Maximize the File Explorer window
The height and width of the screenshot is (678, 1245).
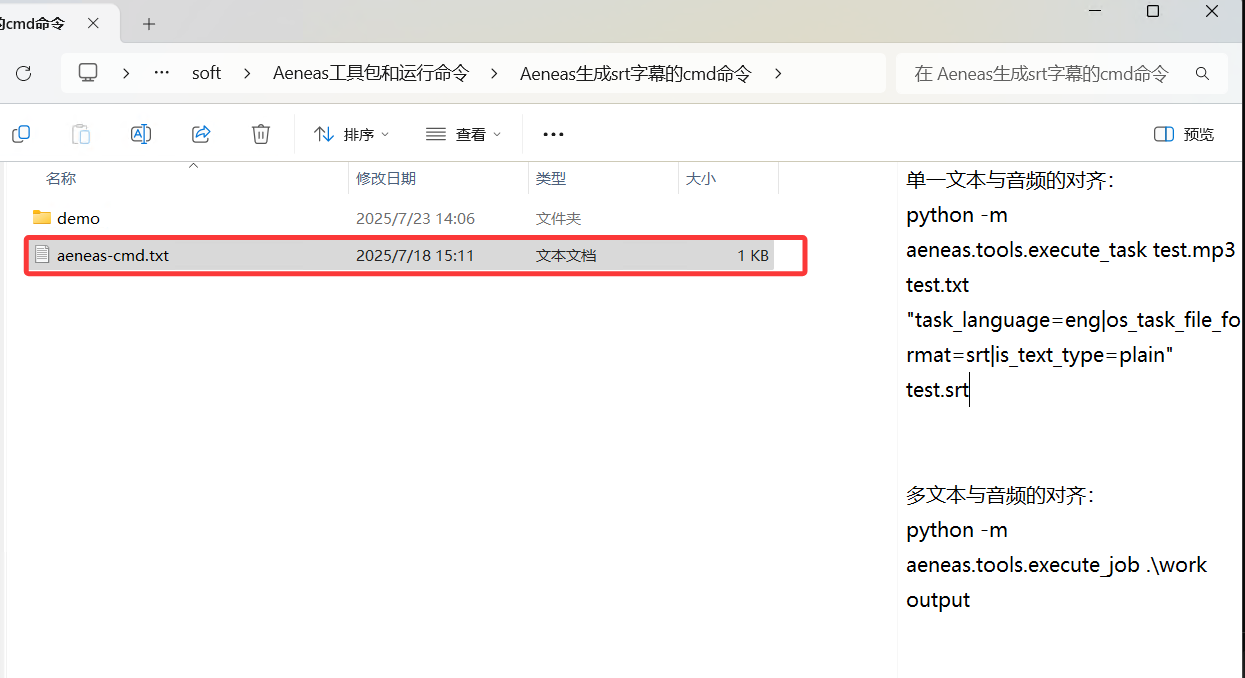[1153, 11]
